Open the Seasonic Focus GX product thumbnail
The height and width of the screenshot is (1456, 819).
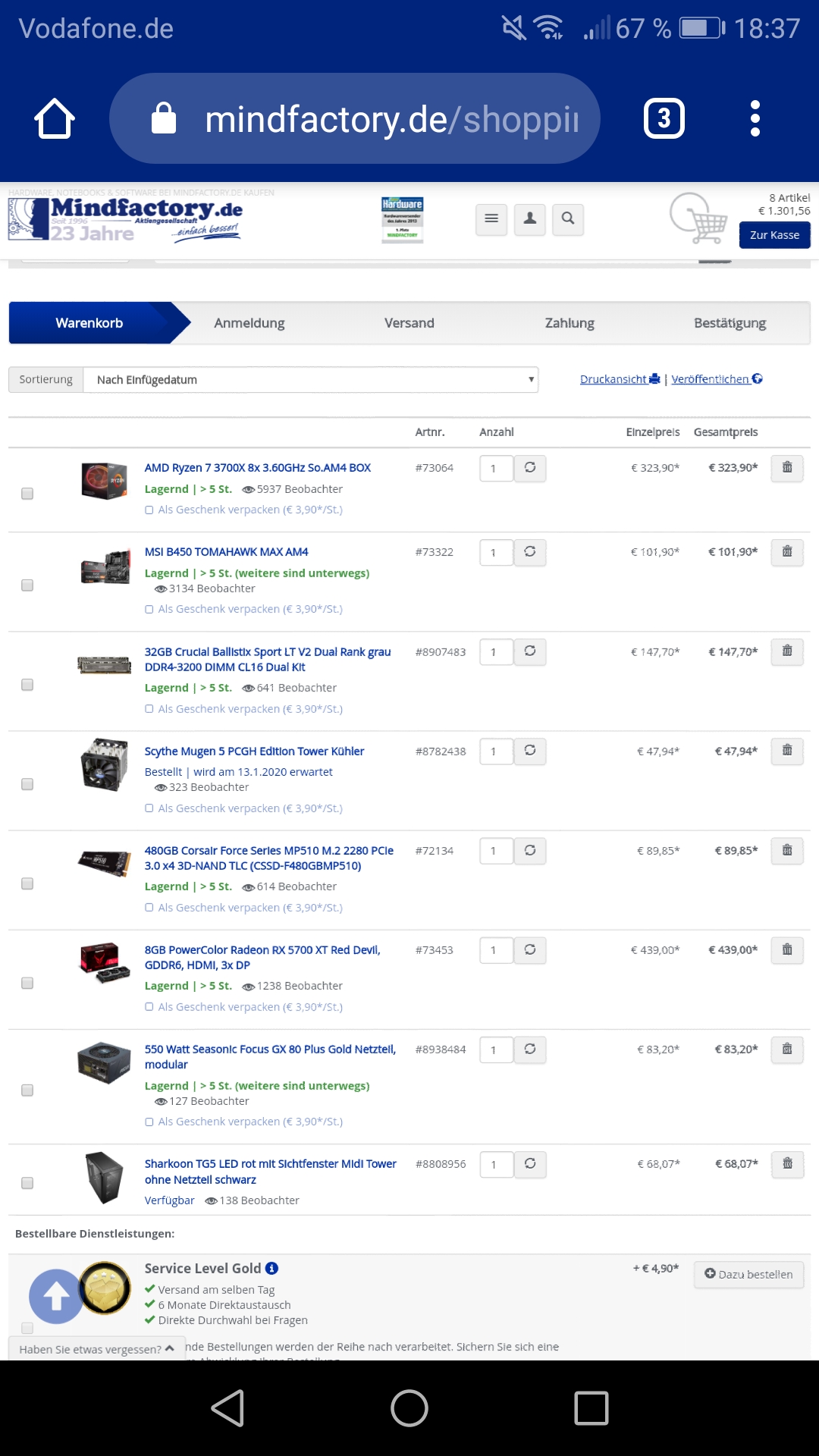105,1063
